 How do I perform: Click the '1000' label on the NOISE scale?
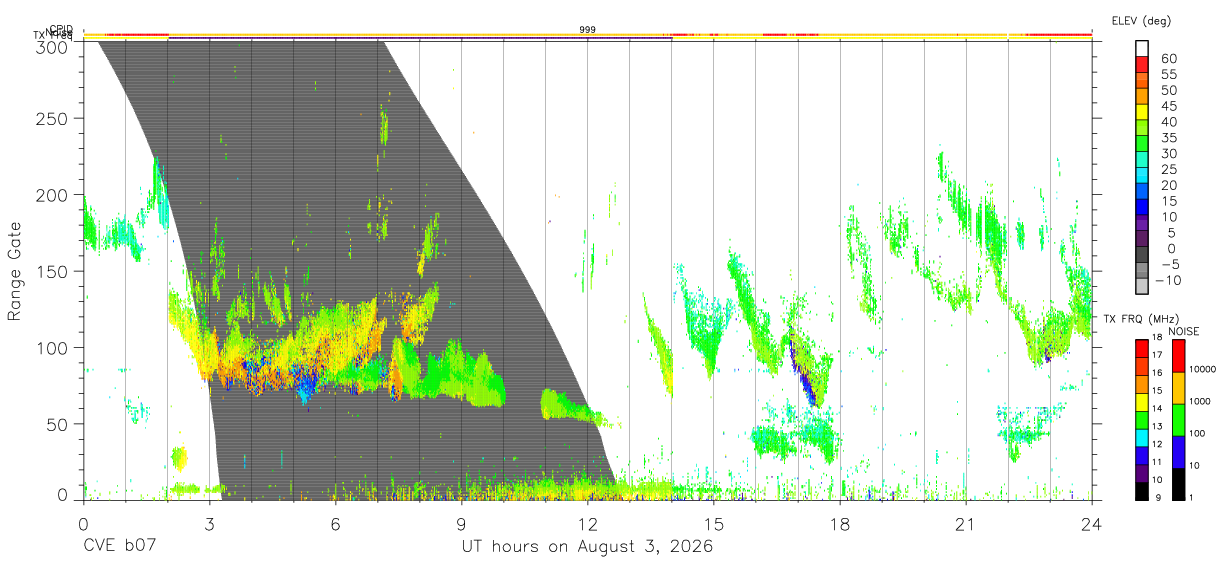[x=1201, y=402]
